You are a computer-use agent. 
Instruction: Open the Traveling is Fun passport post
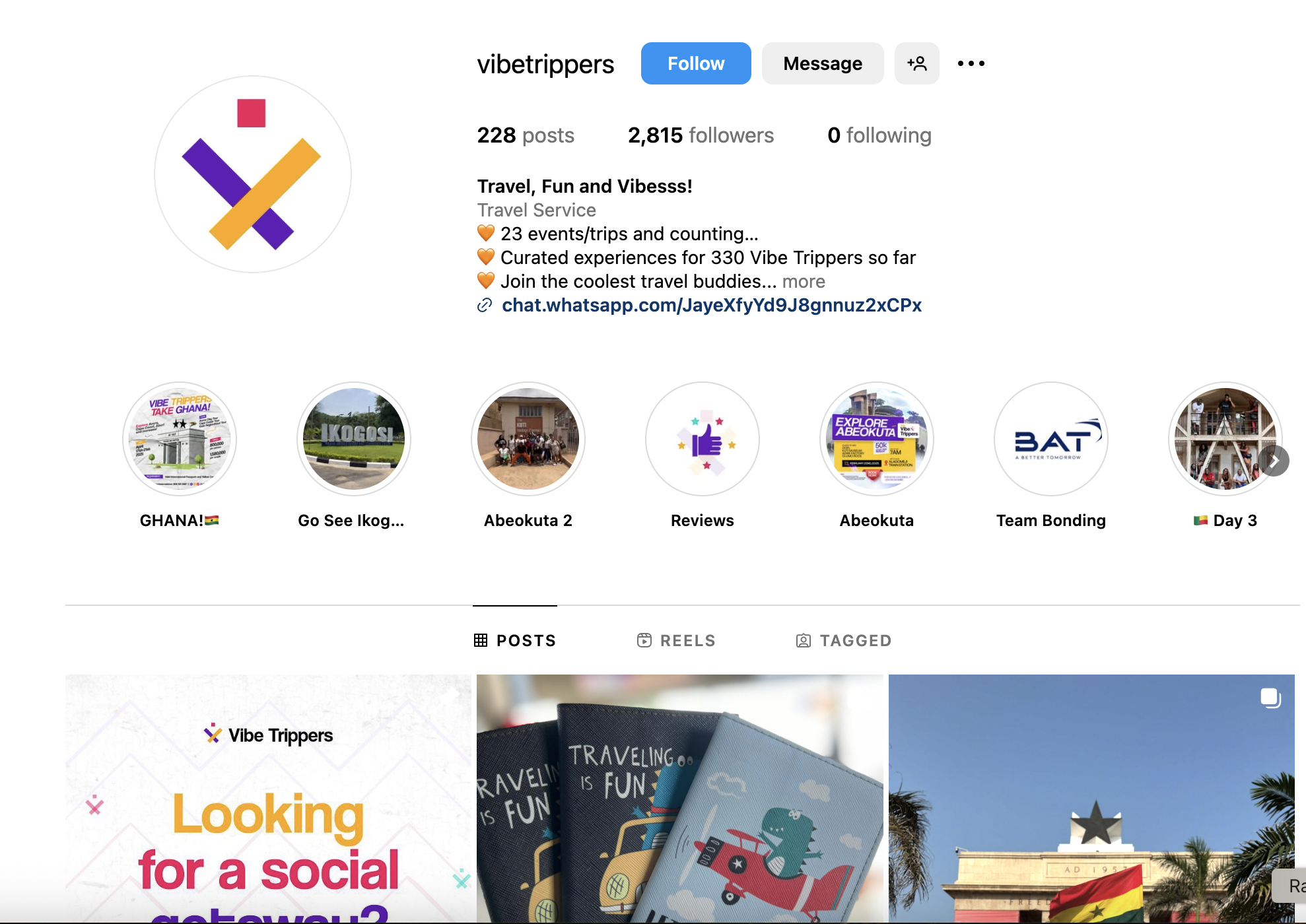click(680, 799)
